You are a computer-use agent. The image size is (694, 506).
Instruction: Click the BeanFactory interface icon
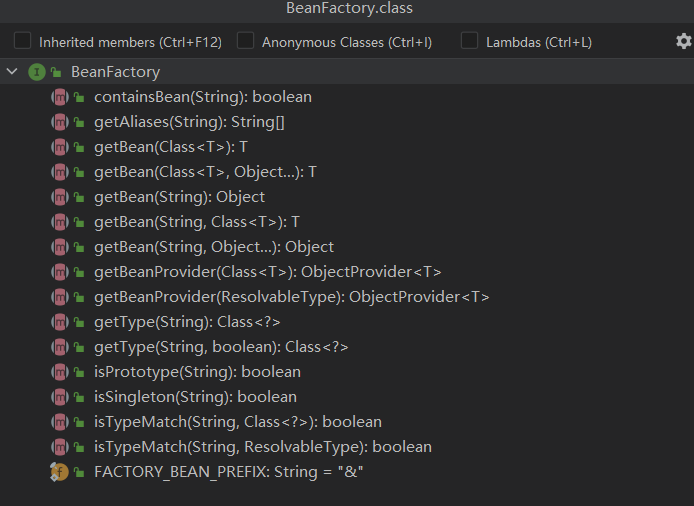[37, 72]
